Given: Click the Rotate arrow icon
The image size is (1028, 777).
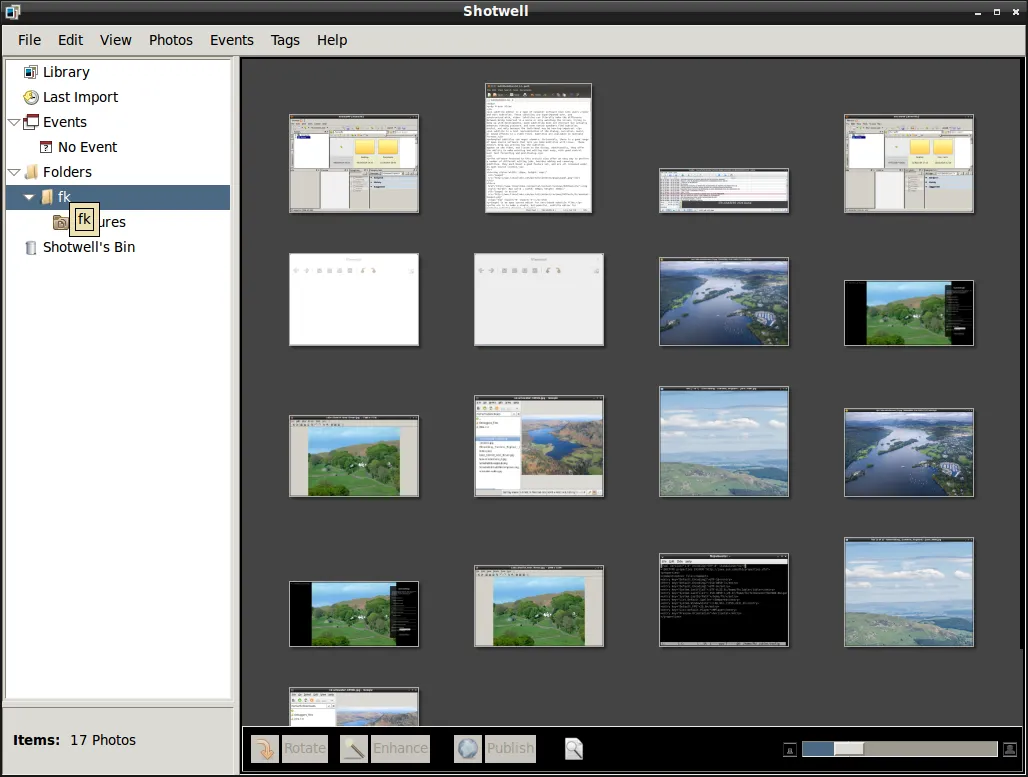Looking at the screenshot, I should (265, 748).
